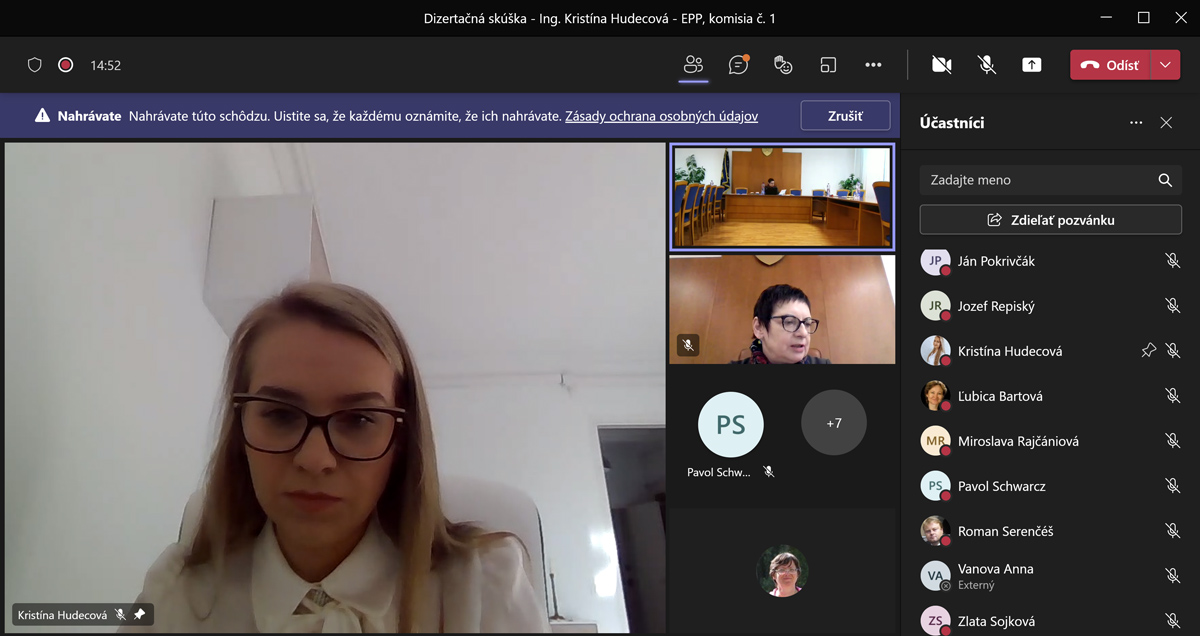
Task: Click the share content icon
Action: click(1031, 65)
